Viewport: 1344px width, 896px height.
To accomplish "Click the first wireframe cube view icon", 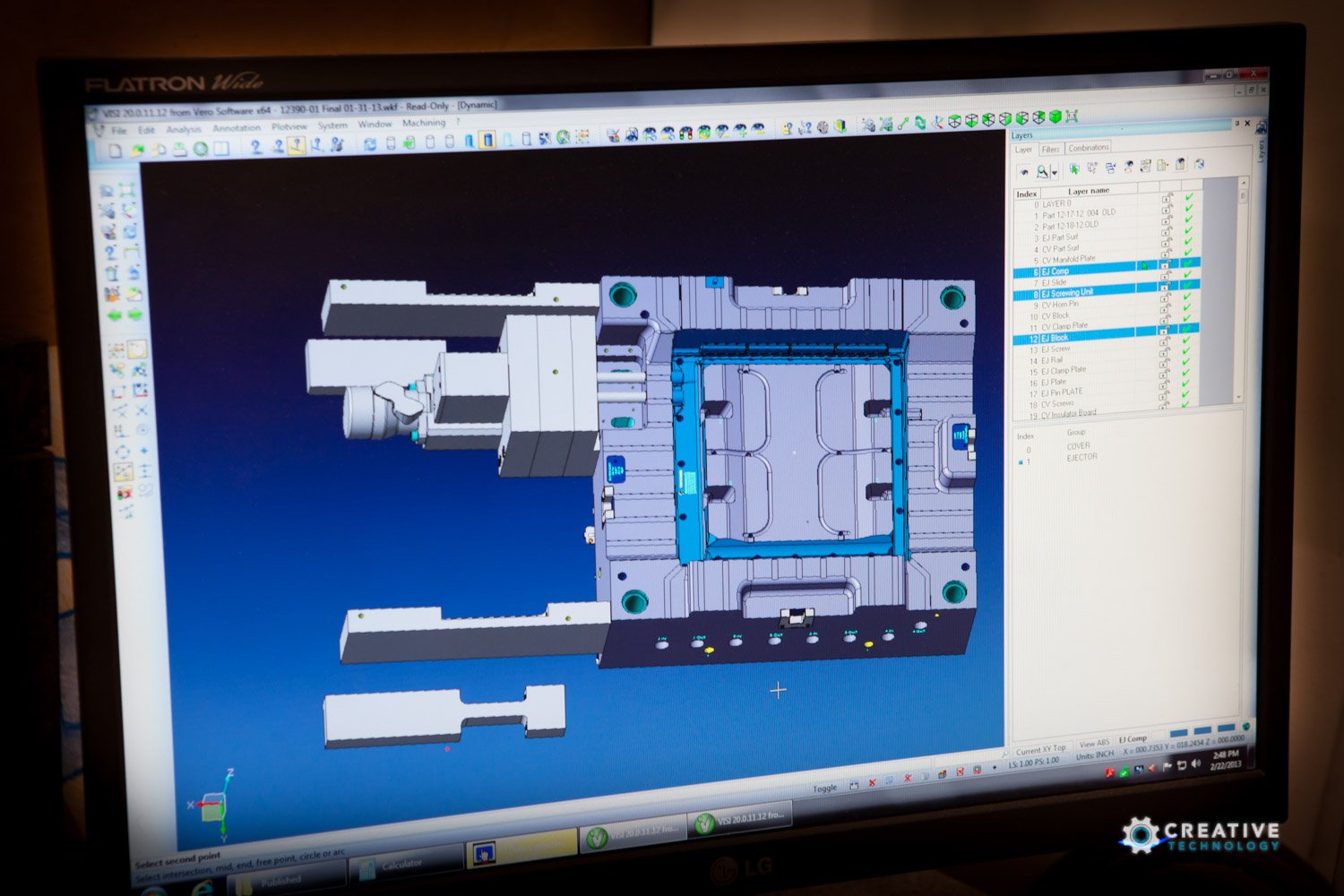I will point(954,121).
